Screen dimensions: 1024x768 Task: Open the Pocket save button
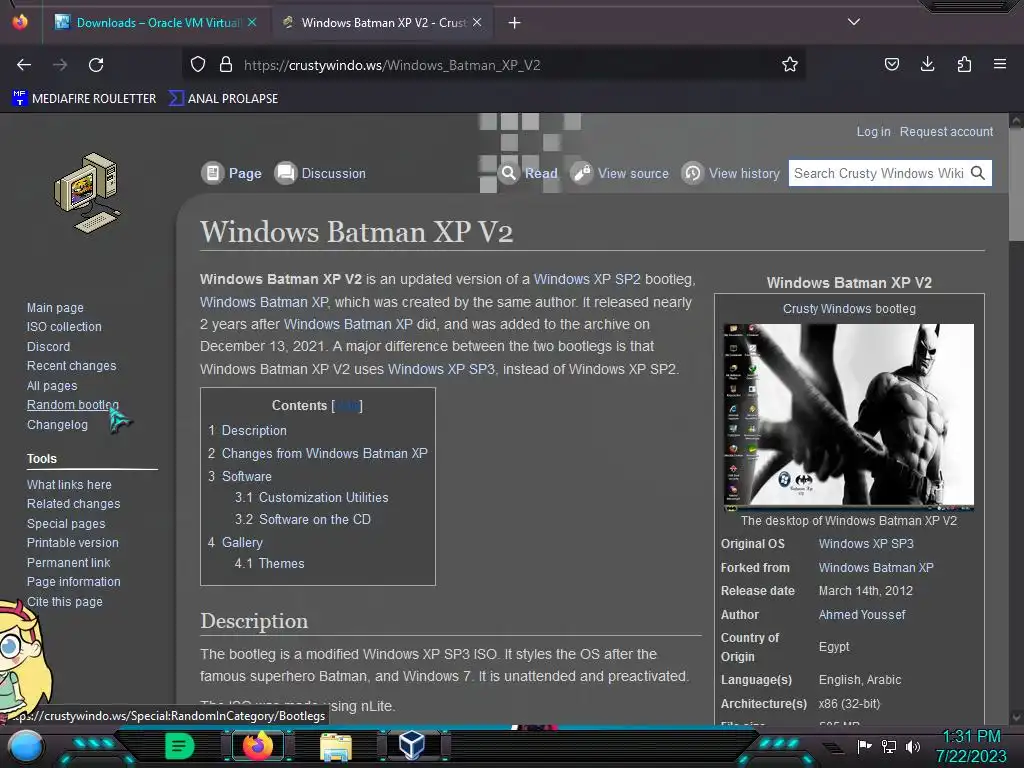tap(891, 64)
